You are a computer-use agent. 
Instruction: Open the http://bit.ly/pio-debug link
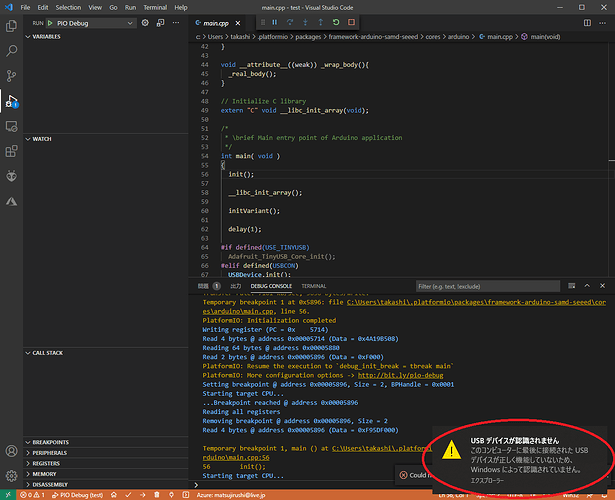tap(400, 375)
